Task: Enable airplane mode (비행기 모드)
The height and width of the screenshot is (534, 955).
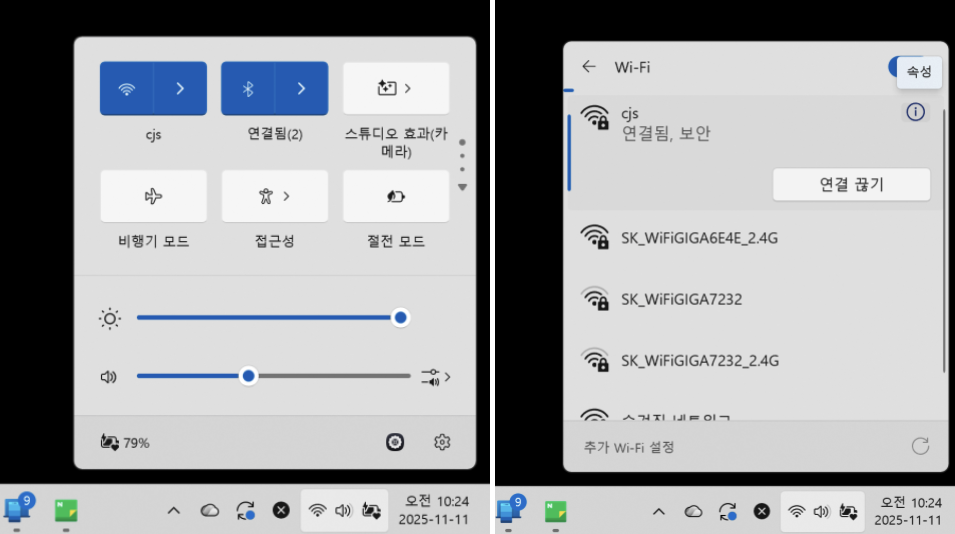Action: coord(153,196)
